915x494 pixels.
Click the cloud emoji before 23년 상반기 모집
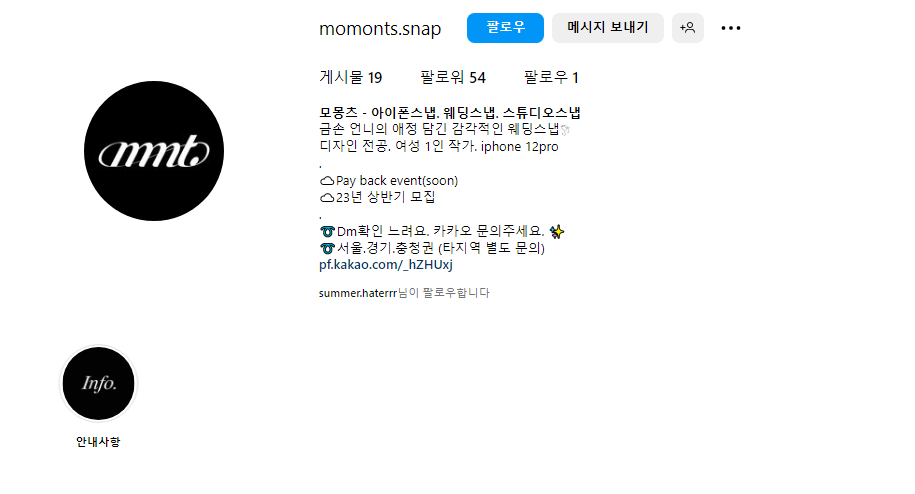coord(327,198)
